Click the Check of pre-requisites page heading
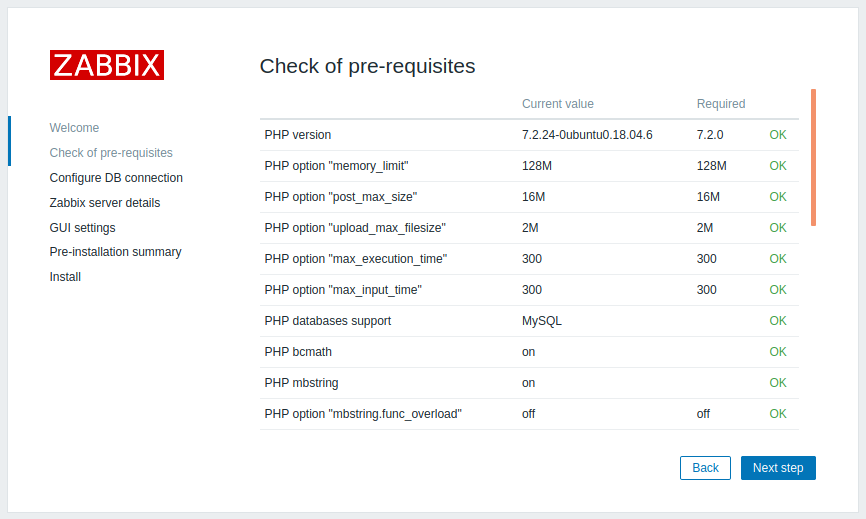Screen dimensions: 866x519 [367, 66]
